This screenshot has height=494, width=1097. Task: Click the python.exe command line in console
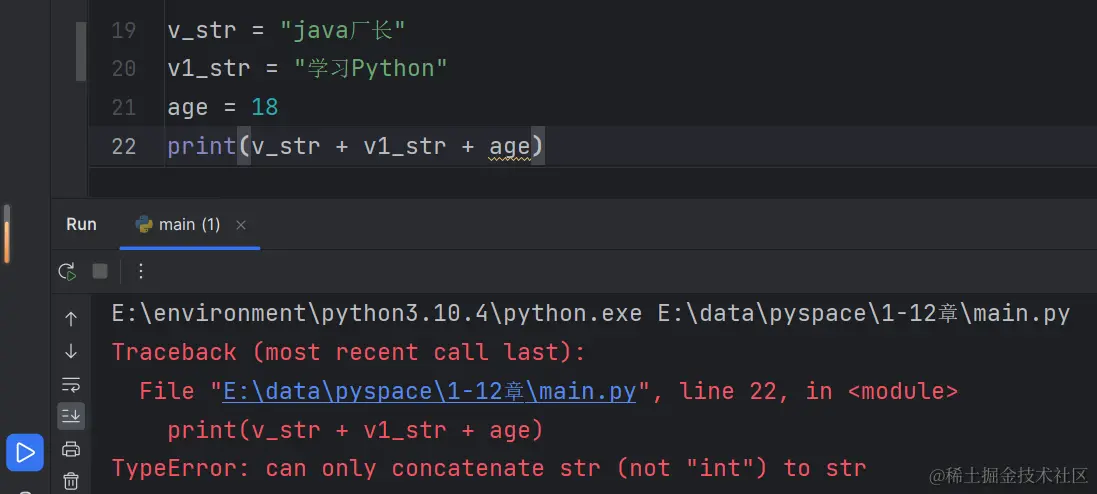(x=590, y=314)
